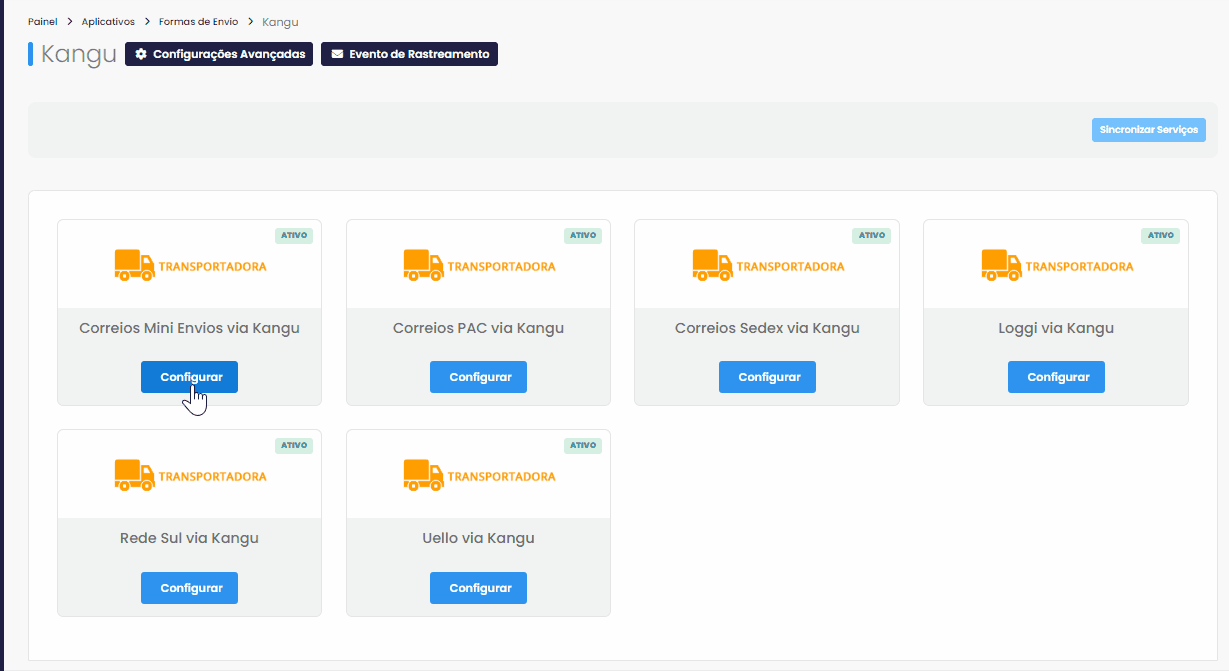This screenshot has width=1229, height=671.
Task: Click the Kangu breadcrumb entry
Action: [280, 21]
